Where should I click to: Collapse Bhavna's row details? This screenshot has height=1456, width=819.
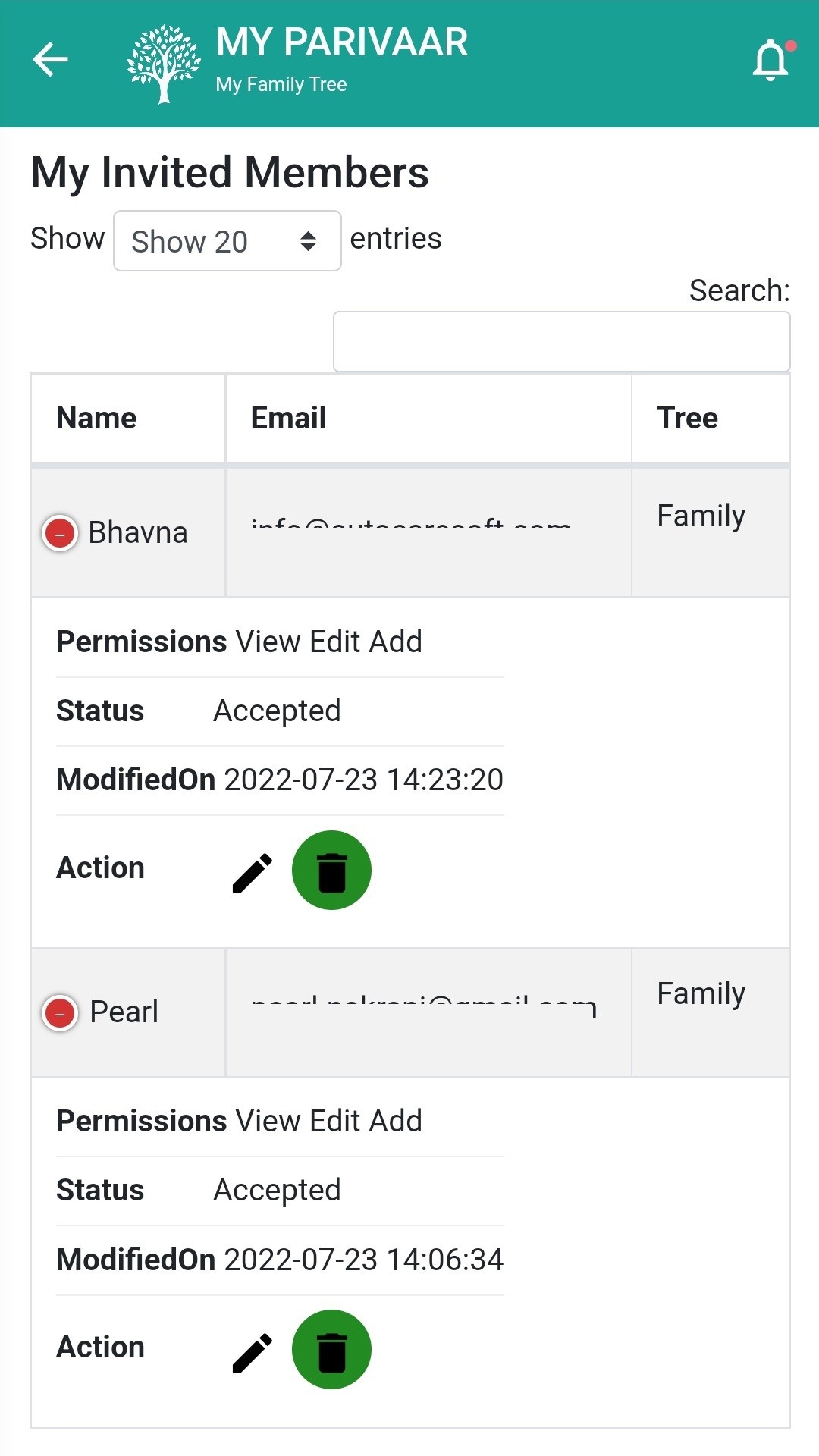point(60,533)
